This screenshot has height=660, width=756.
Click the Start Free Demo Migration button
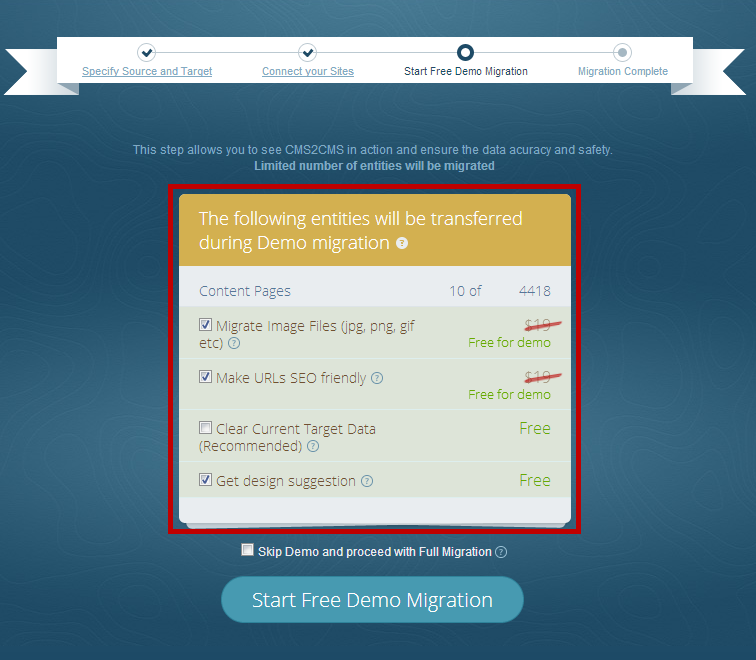click(372, 600)
